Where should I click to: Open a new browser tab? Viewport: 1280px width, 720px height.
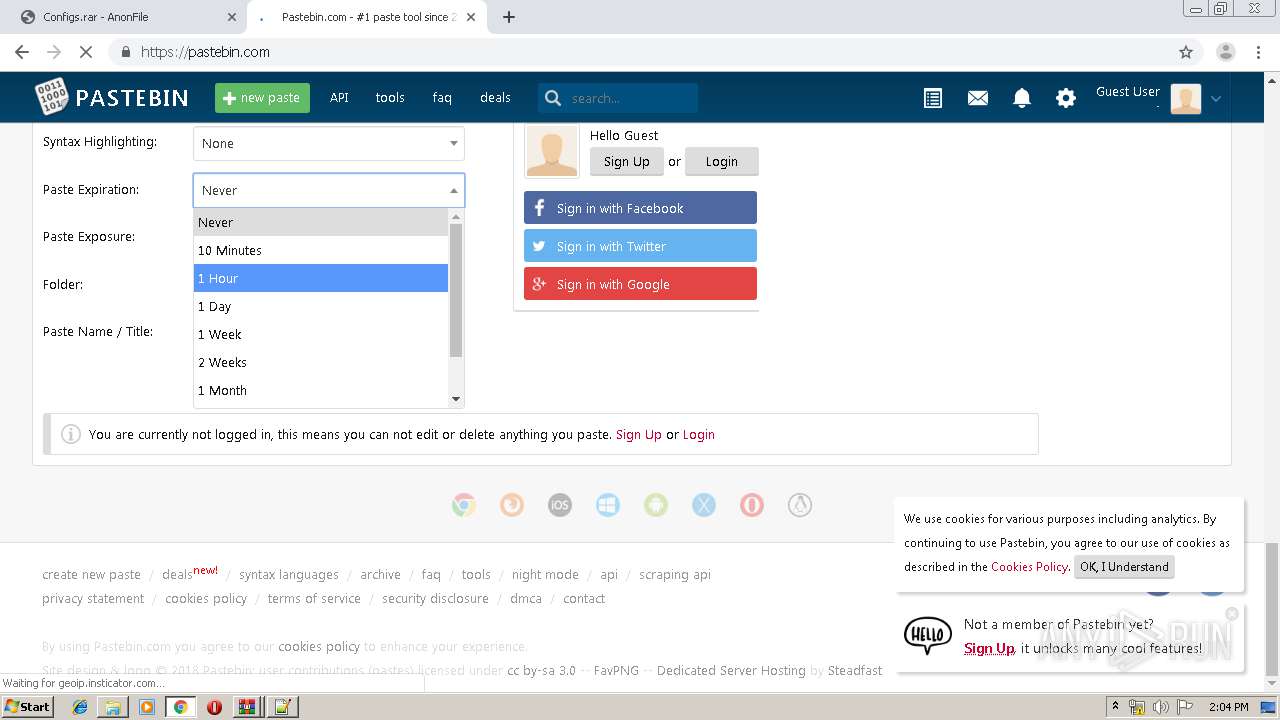coord(509,17)
